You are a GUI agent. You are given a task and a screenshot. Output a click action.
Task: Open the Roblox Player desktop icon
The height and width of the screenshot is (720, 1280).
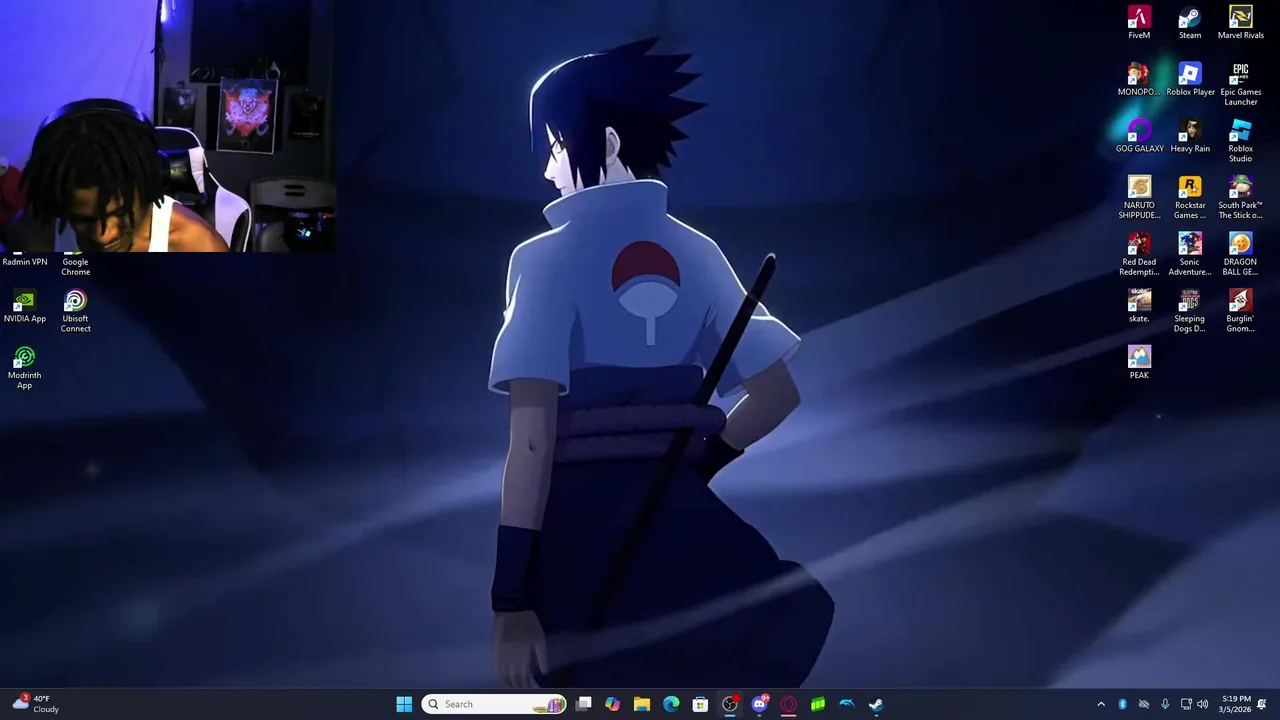pos(1190,80)
